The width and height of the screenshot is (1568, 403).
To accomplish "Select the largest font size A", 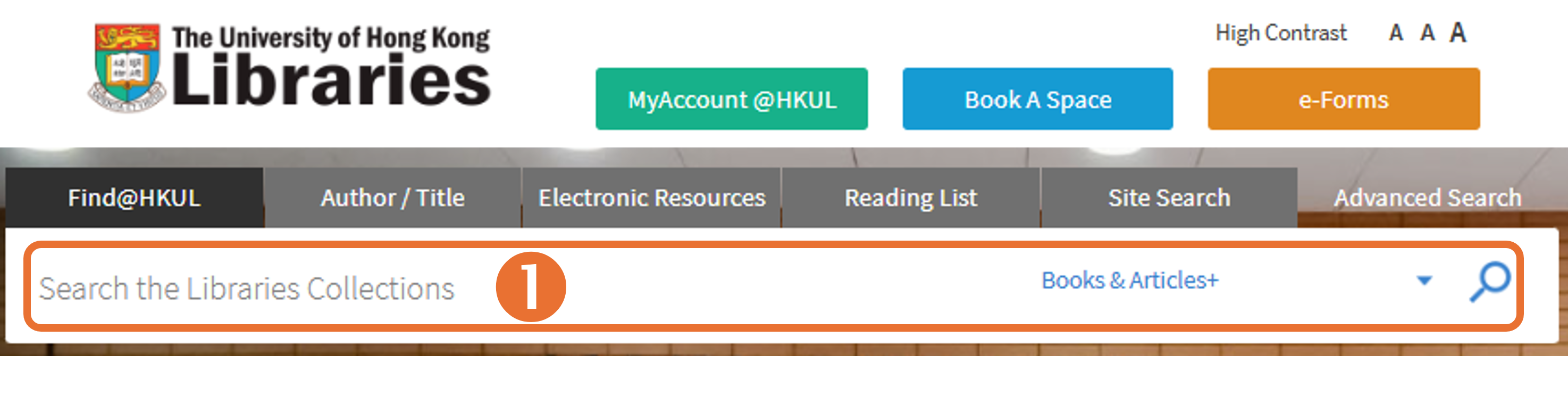I will point(1458,33).
